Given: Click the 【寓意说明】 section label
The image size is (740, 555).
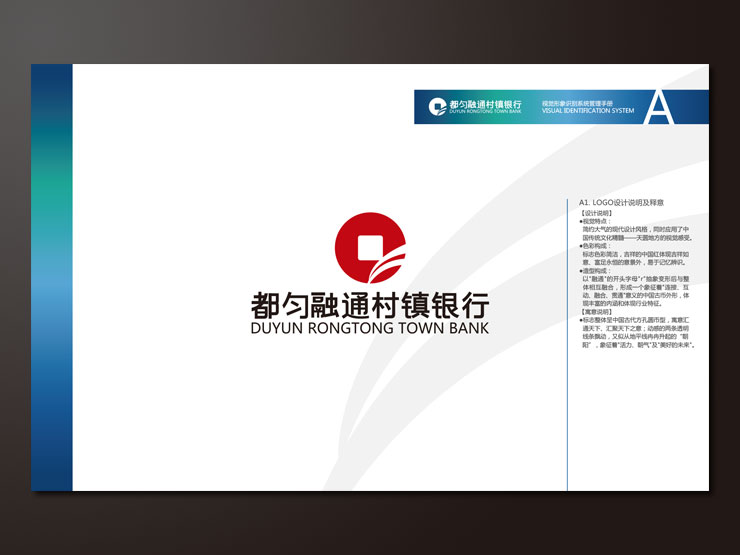Looking at the screenshot, I should coord(597,312).
